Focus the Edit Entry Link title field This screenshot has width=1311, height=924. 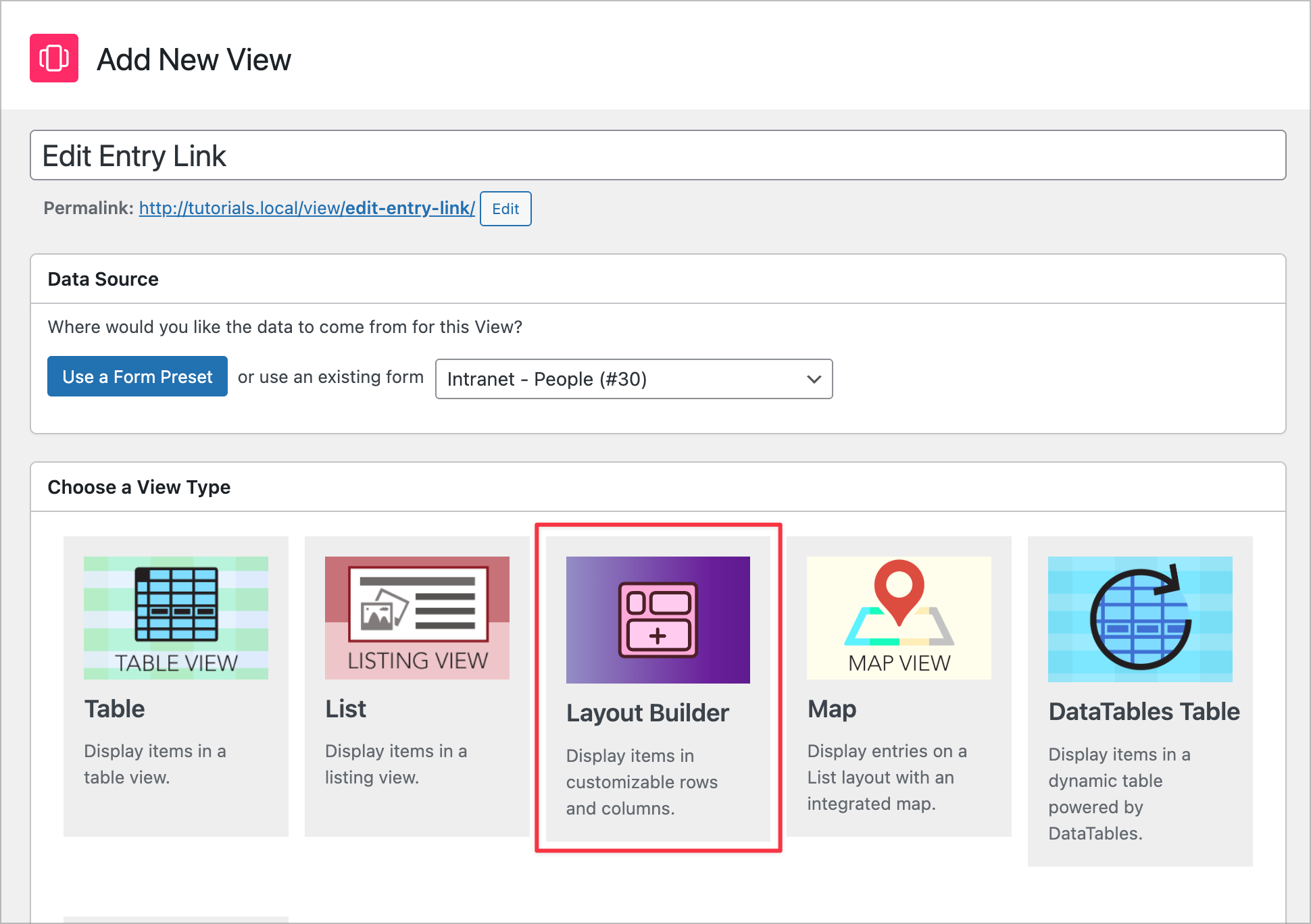pos(658,155)
